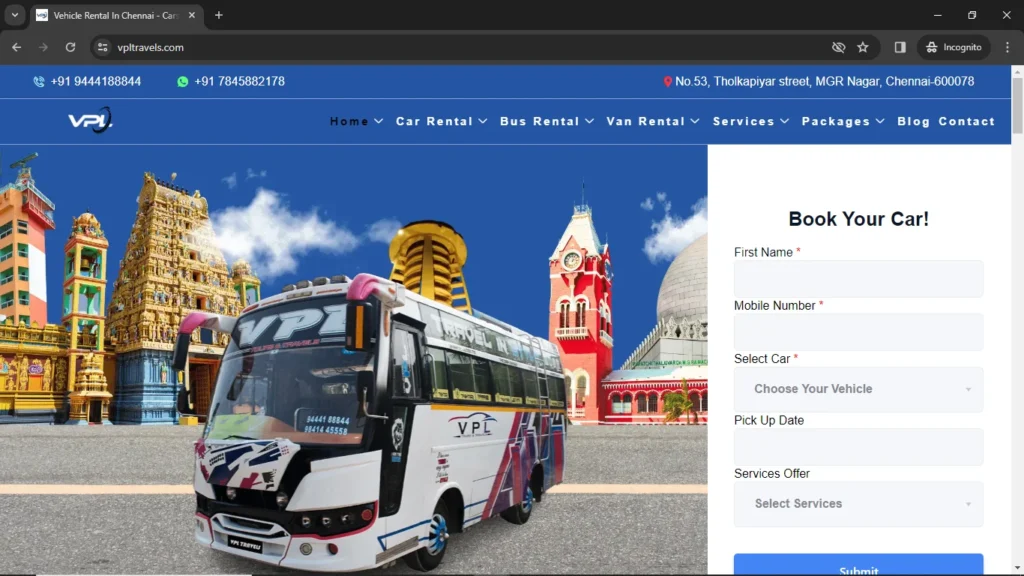Click the First Name input field
The image size is (1024, 576).
(857, 279)
